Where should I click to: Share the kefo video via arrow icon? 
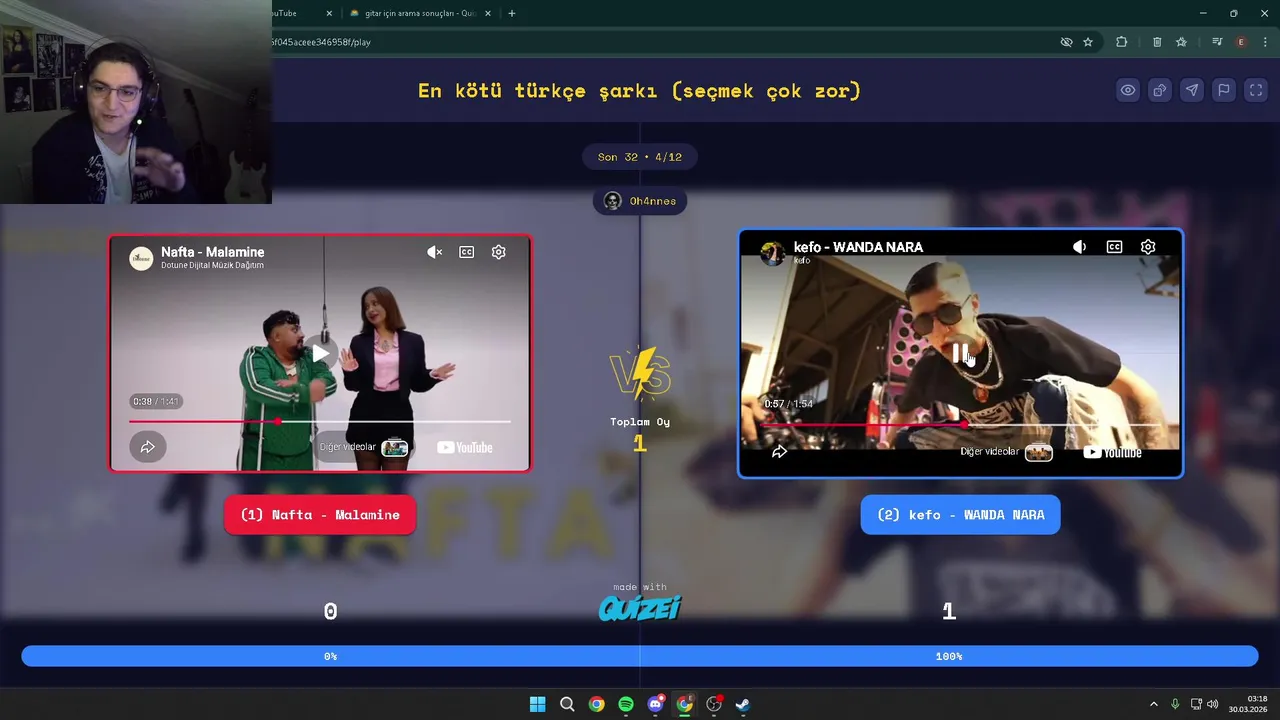(x=780, y=452)
